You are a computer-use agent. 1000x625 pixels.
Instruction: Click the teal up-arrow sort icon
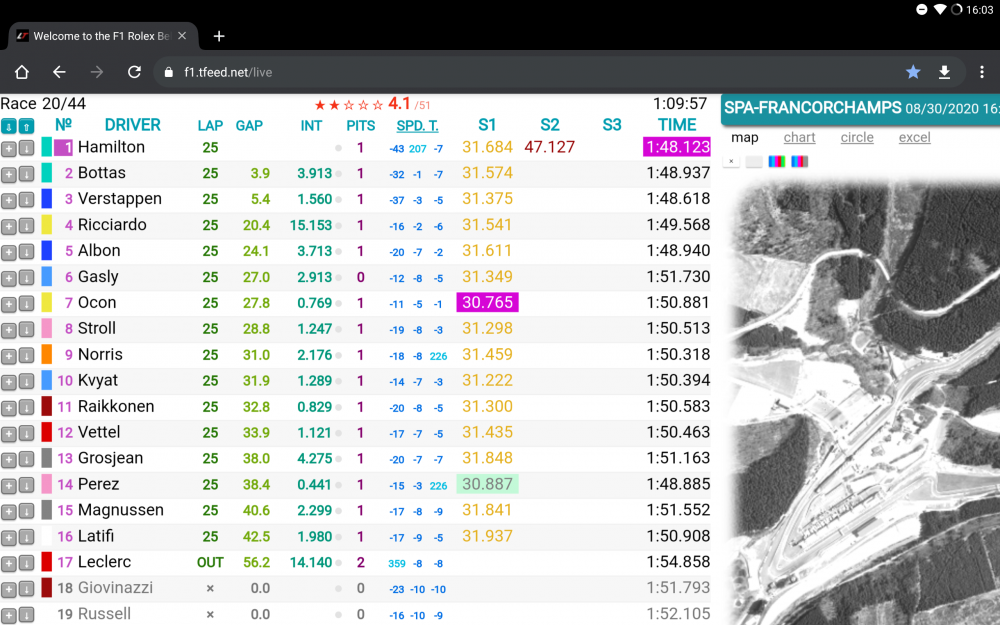(x=25, y=125)
